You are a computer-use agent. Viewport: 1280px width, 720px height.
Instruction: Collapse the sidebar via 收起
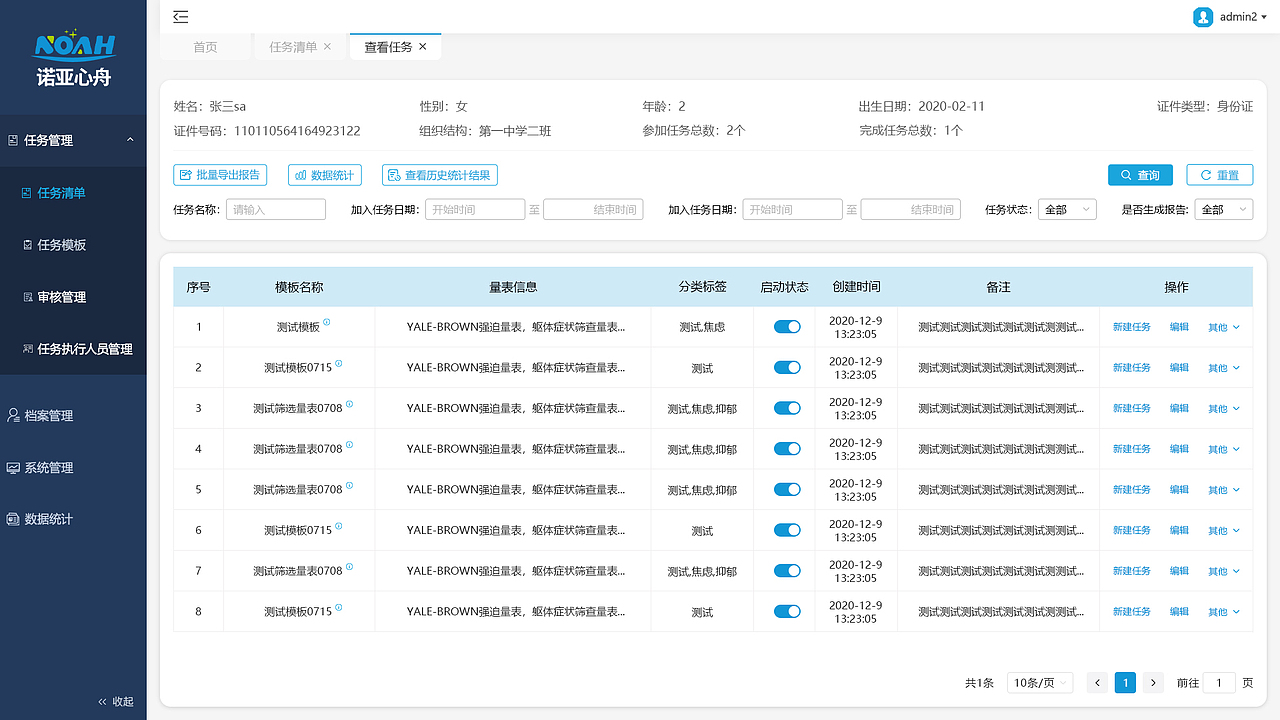(x=116, y=702)
